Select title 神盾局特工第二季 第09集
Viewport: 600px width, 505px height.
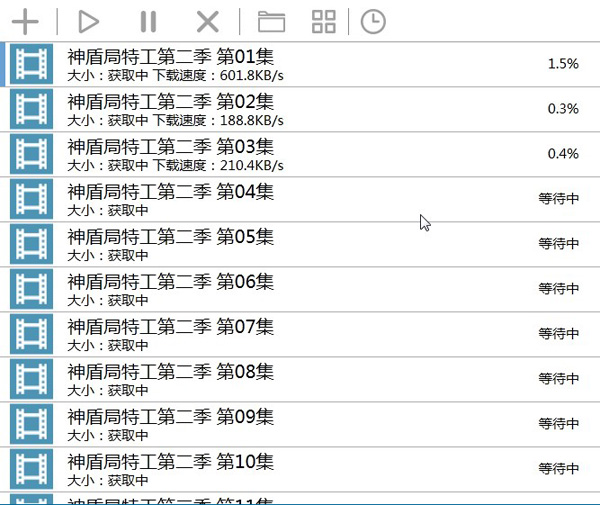(x=171, y=417)
